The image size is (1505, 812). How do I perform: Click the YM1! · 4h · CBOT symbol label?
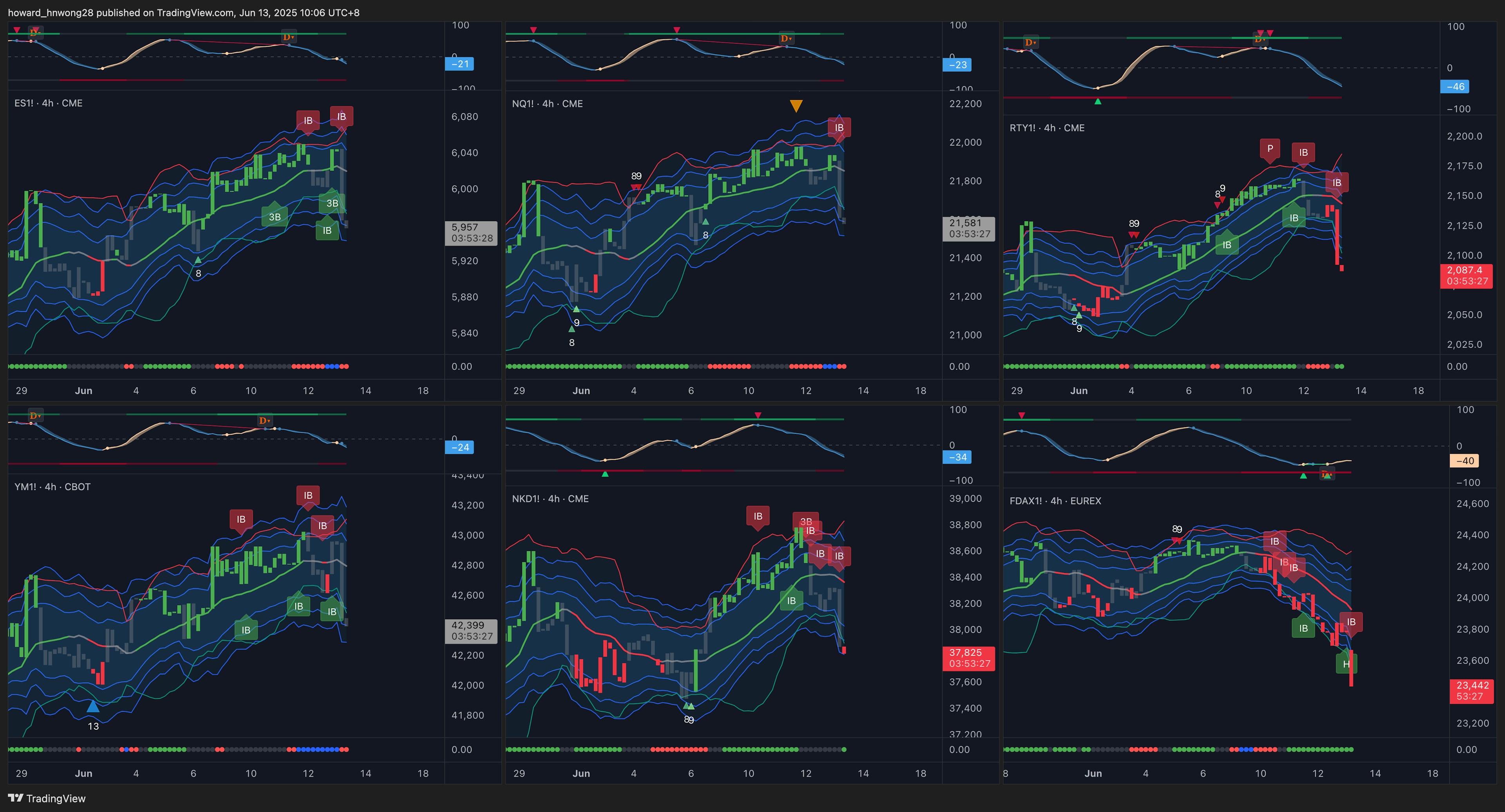tap(53, 487)
